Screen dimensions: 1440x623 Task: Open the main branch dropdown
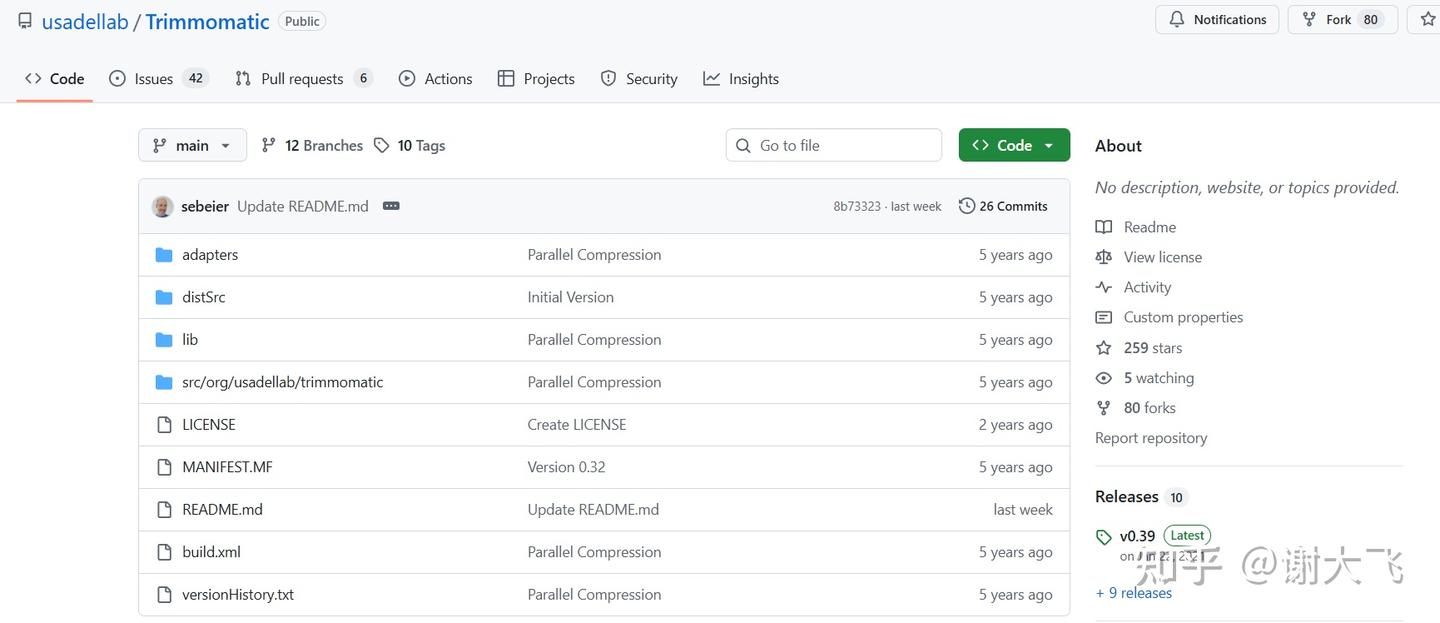pyautogui.click(x=192, y=146)
